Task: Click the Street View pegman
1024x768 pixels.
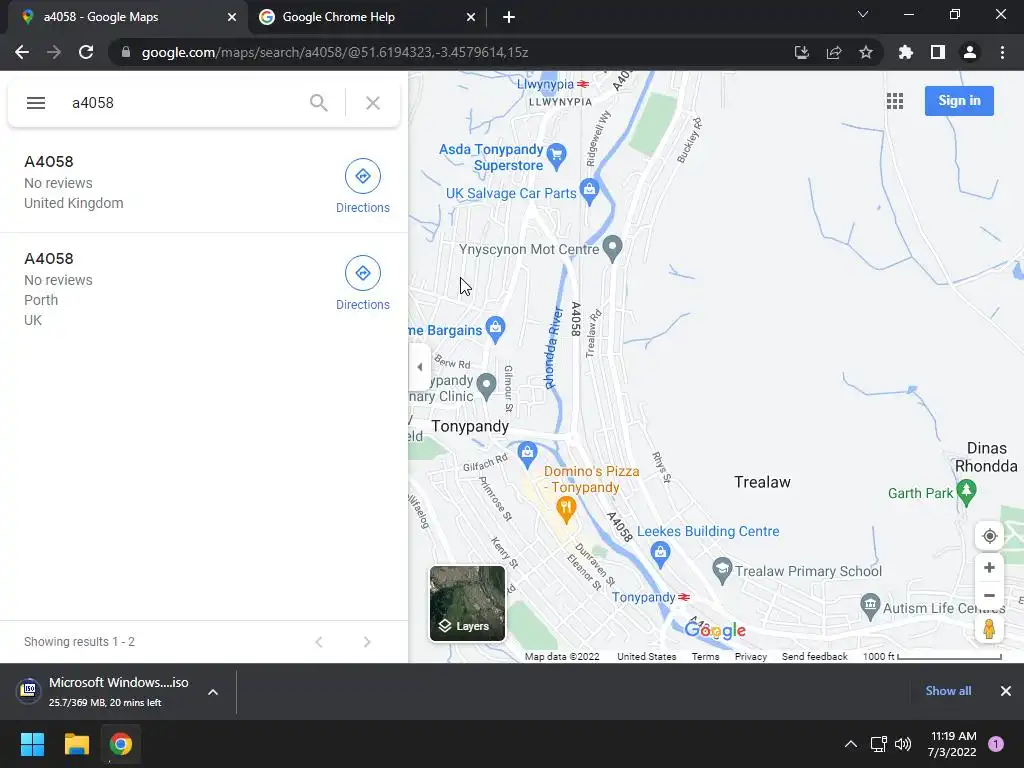Action: [x=989, y=630]
